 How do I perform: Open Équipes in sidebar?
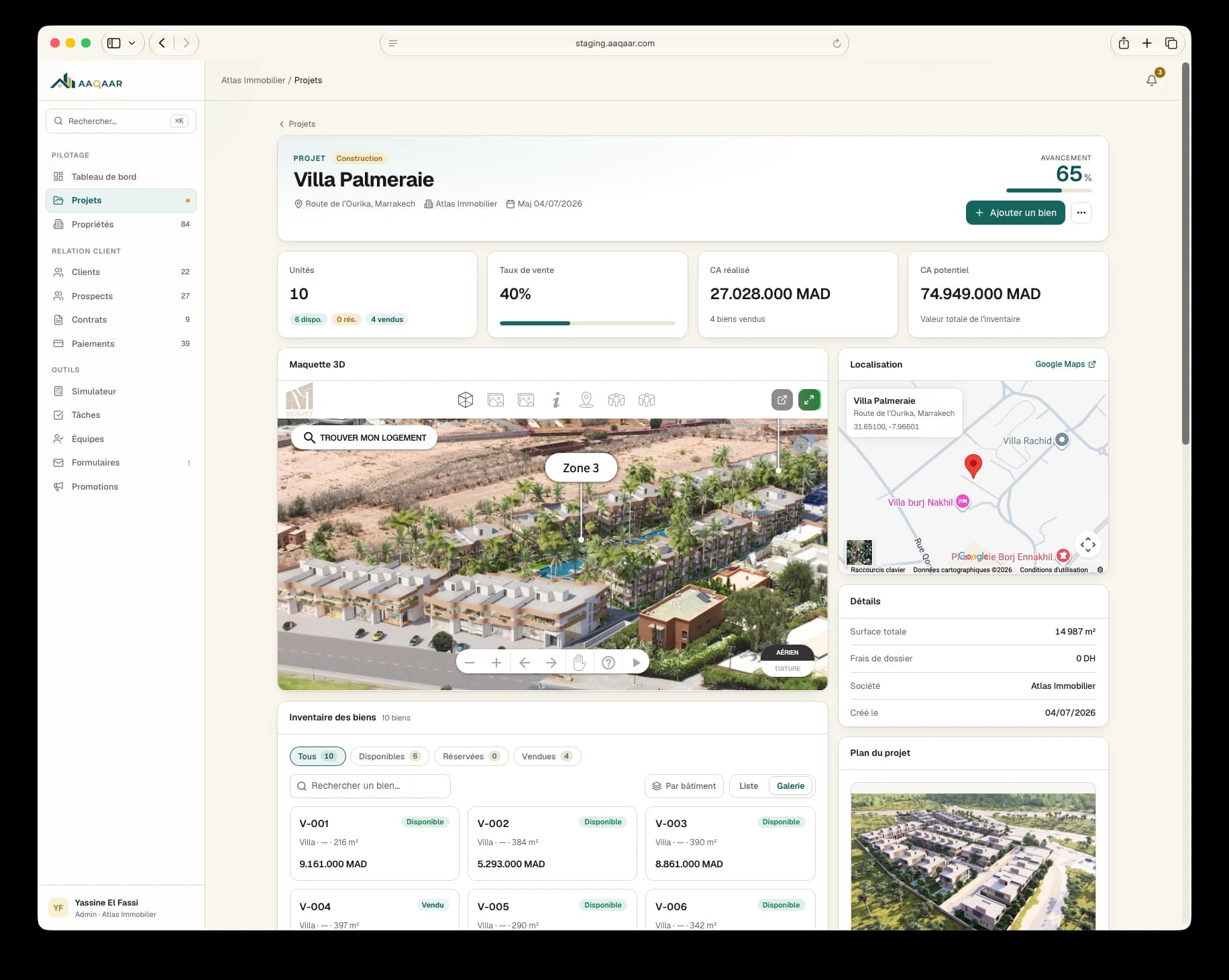121,439
